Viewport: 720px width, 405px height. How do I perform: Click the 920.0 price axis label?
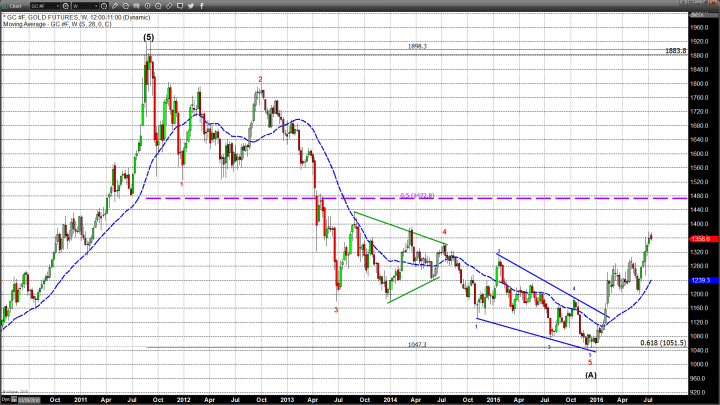(698, 393)
